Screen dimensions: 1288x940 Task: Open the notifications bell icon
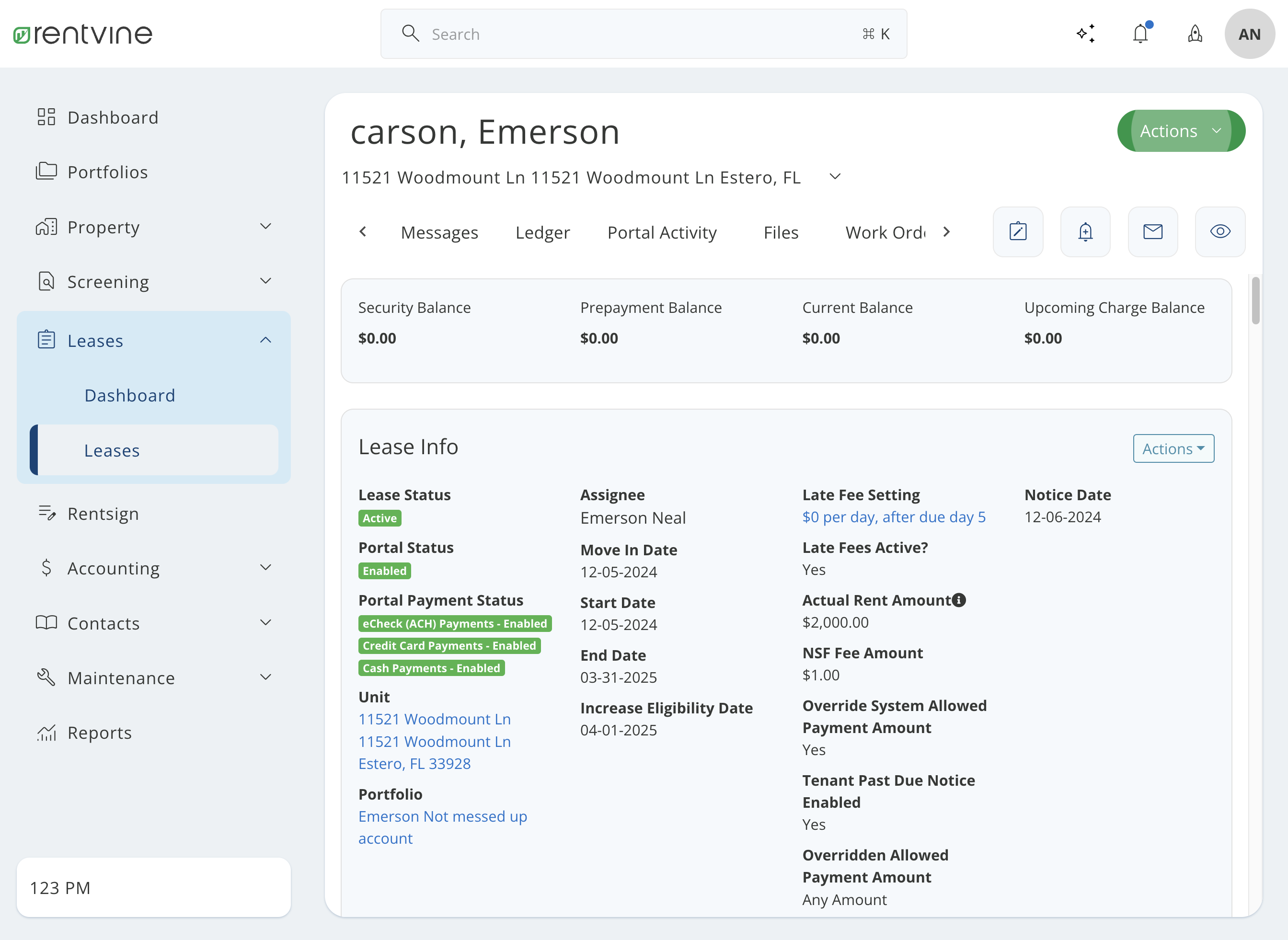(1141, 34)
